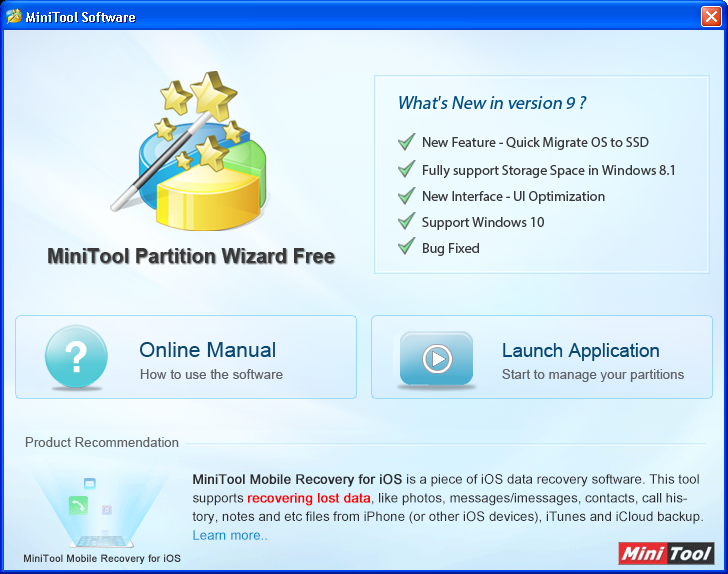Follow the Learn more link
The image size is (728, 574).
pyautogui.click(x=230, y=535)
